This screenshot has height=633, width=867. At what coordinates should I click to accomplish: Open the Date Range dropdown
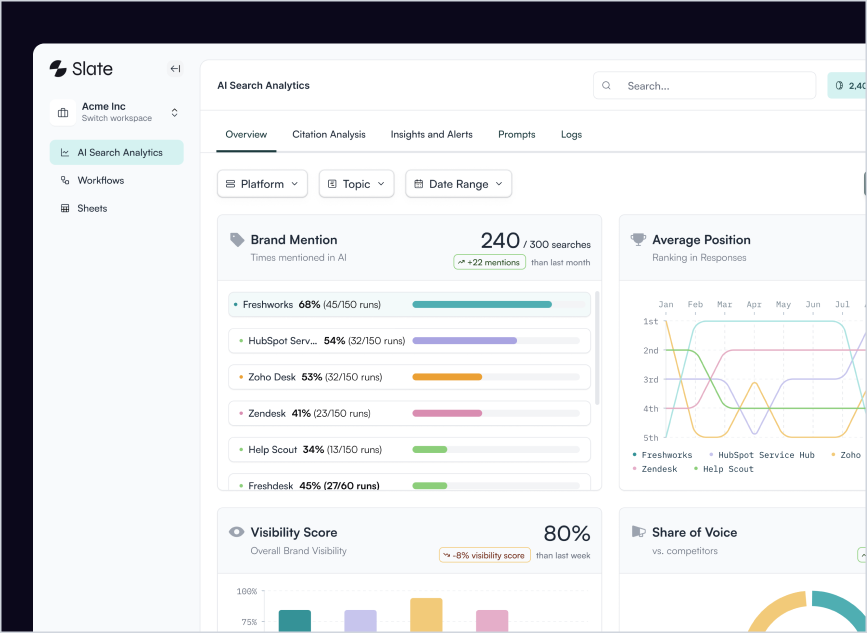[x=458, y=184]
